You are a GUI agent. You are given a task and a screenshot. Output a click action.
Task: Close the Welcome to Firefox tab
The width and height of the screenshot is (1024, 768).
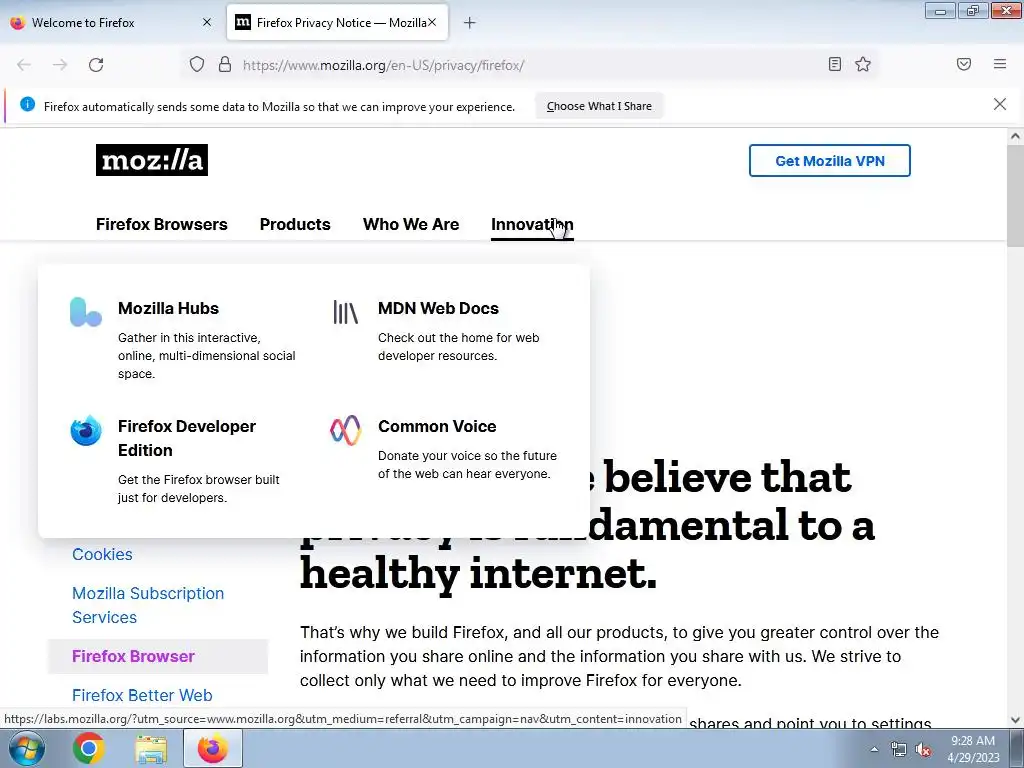click(x=207, y=22)
